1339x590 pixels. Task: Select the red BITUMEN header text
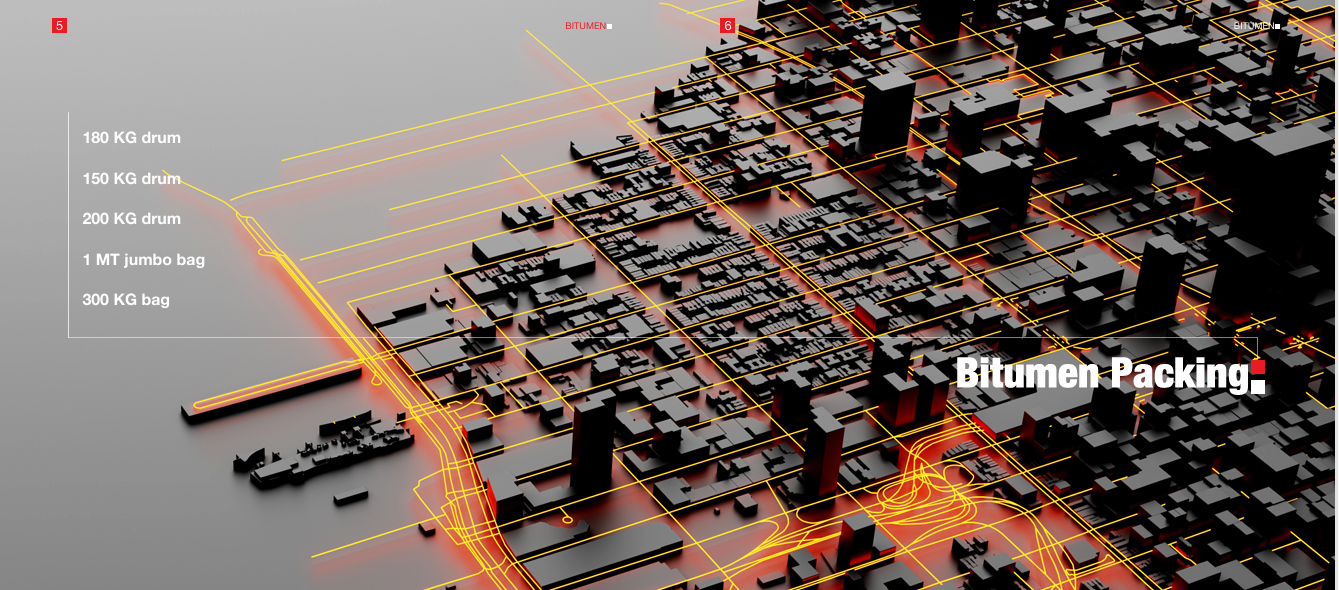coord(585,26)
